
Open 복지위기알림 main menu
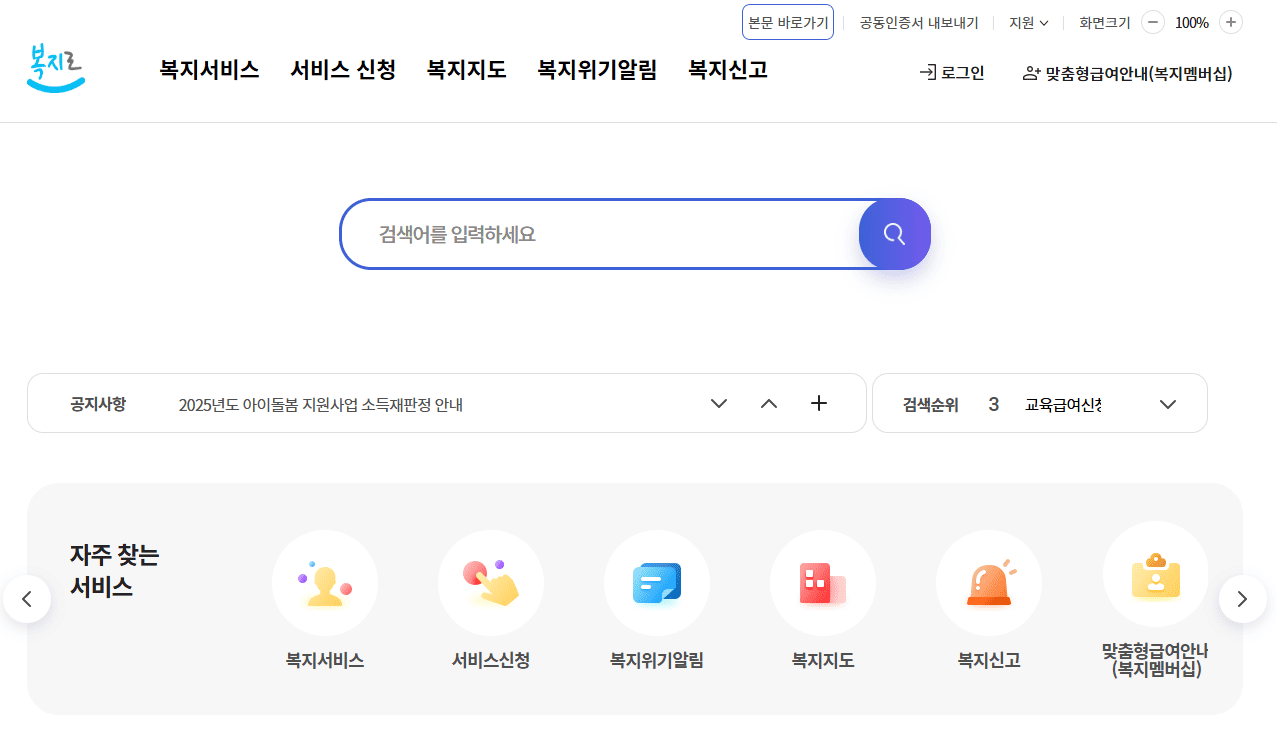point(597,70)
